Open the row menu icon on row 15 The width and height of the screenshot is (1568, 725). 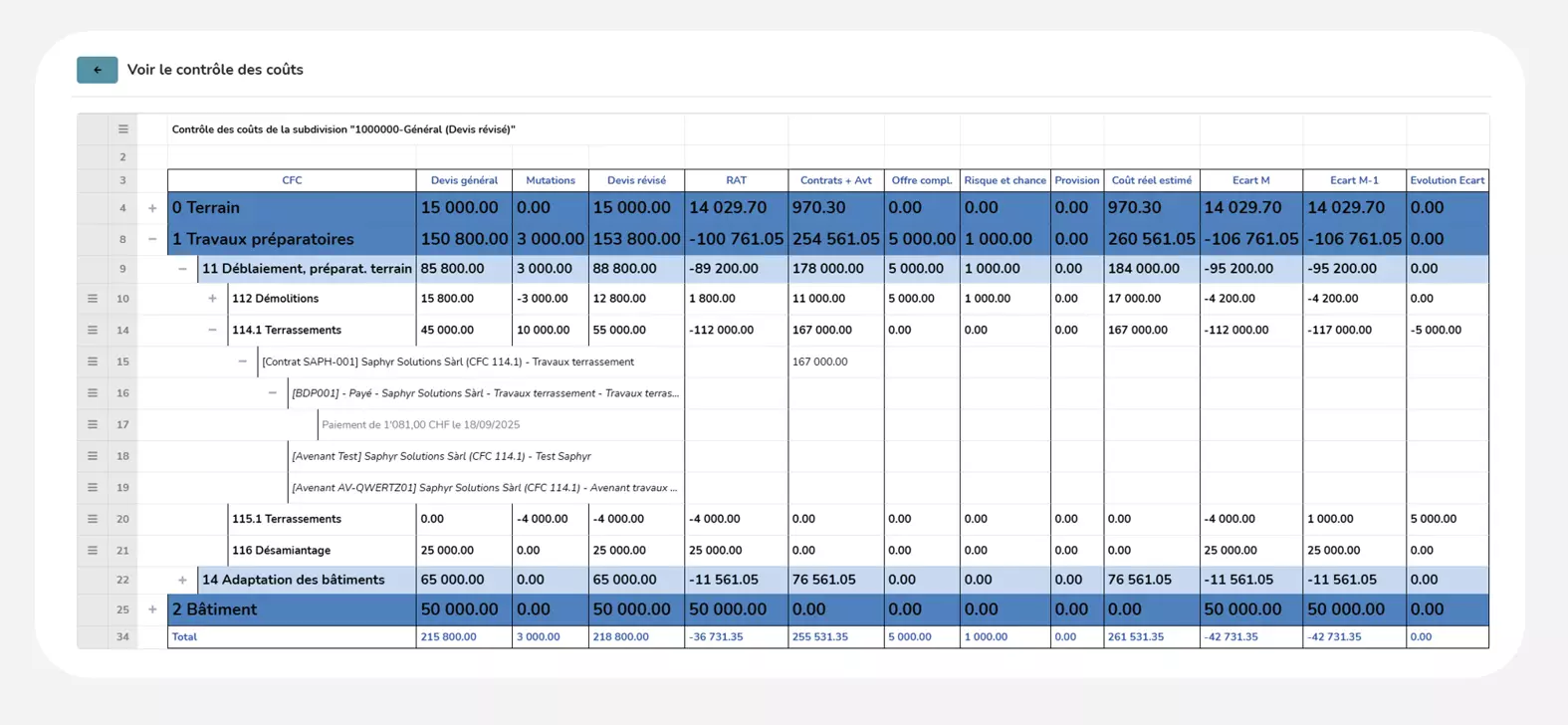click(93, 362)
